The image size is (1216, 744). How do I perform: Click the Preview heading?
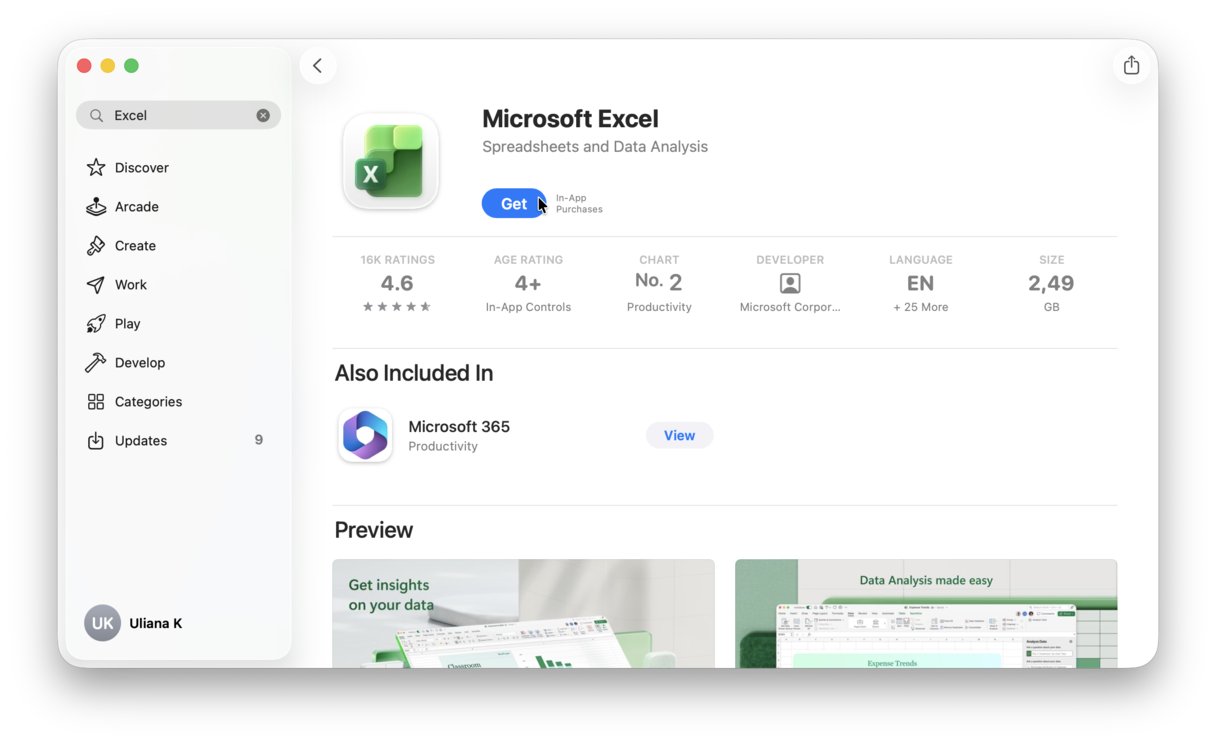coord(374,530)
